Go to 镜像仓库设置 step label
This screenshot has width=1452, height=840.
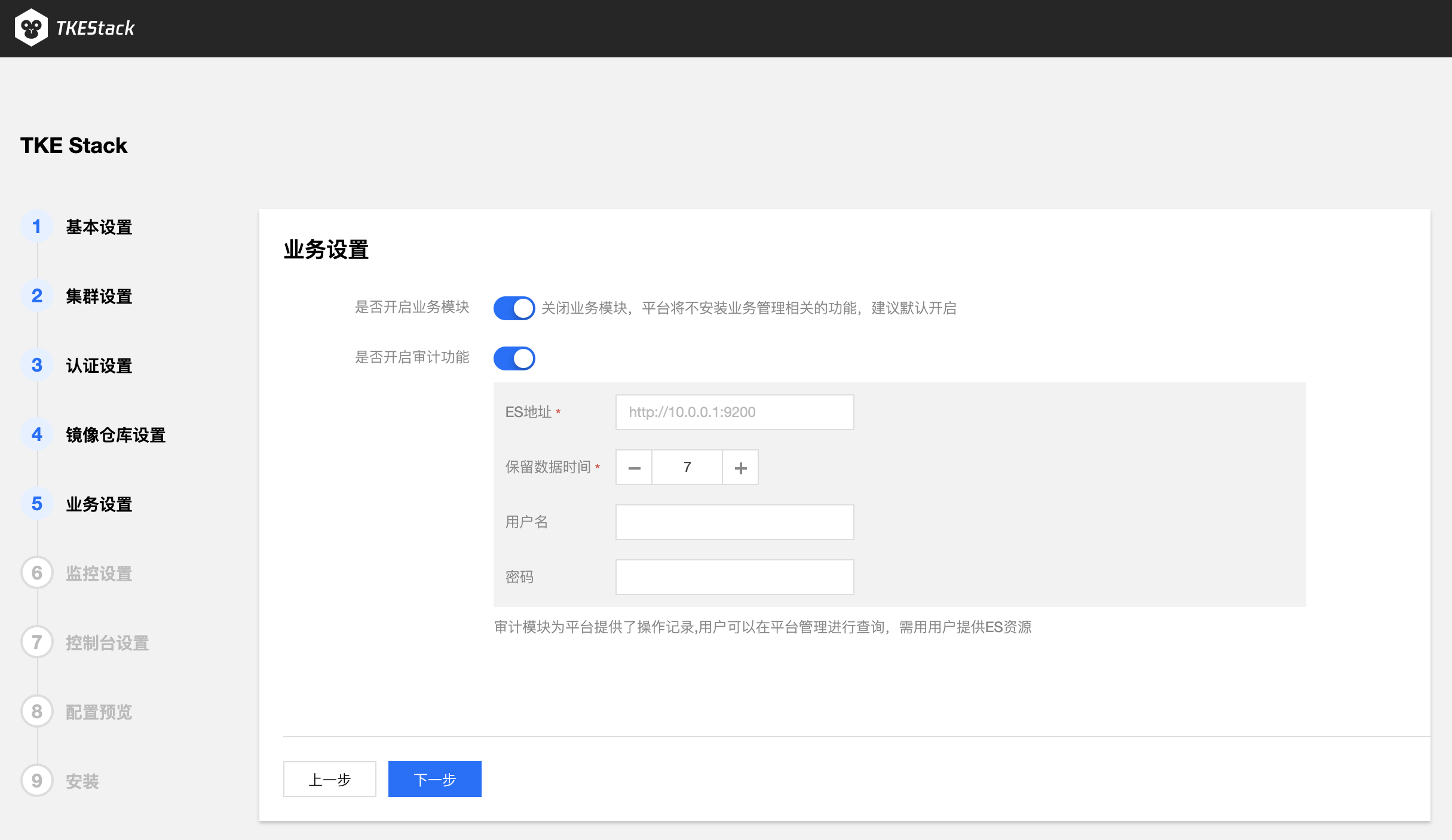(x=115, y=435)
